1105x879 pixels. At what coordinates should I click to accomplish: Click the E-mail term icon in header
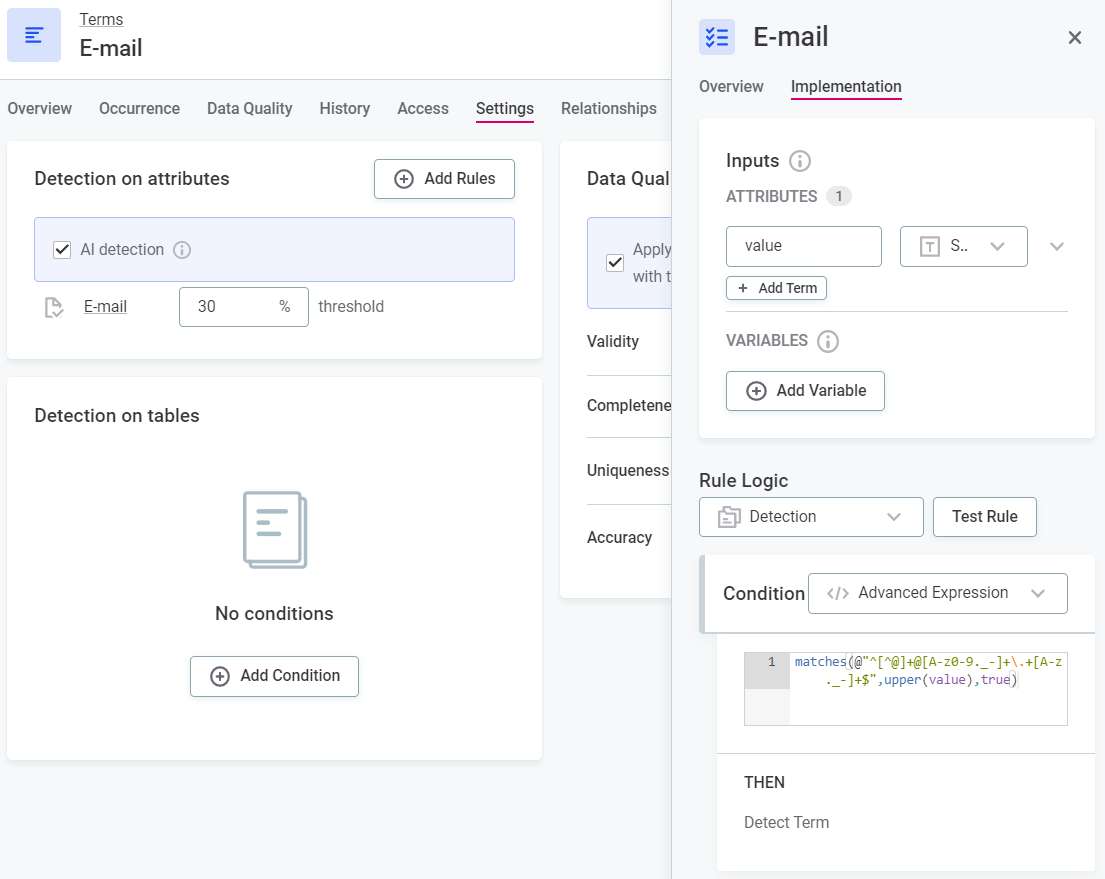point(34,35)
